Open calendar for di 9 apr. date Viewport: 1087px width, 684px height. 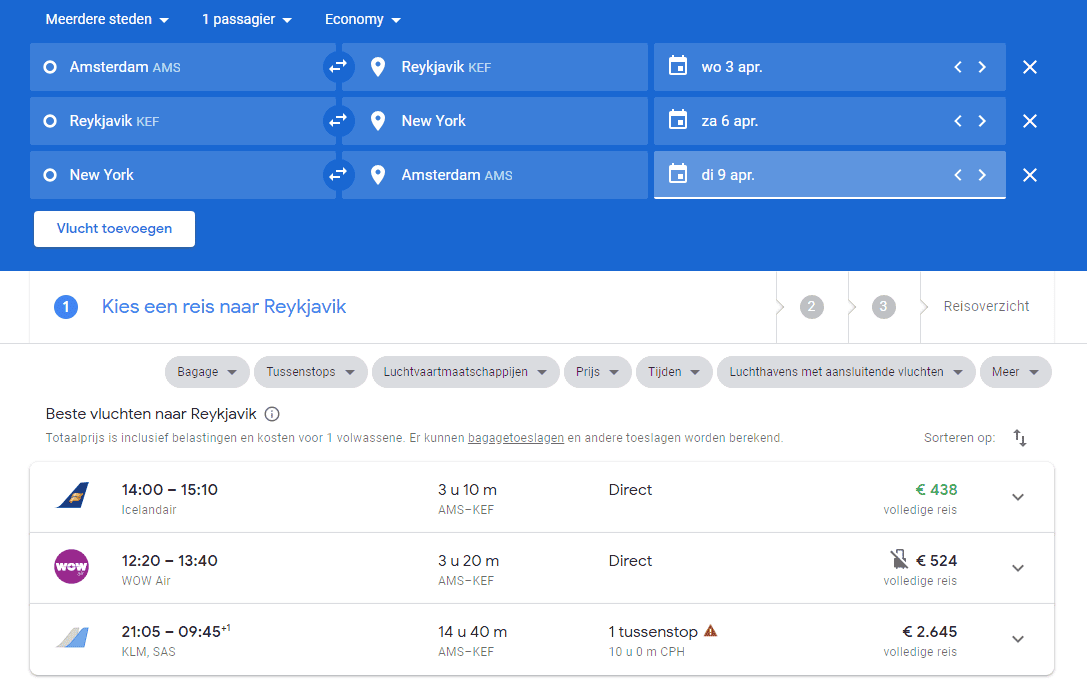point(678,175)
